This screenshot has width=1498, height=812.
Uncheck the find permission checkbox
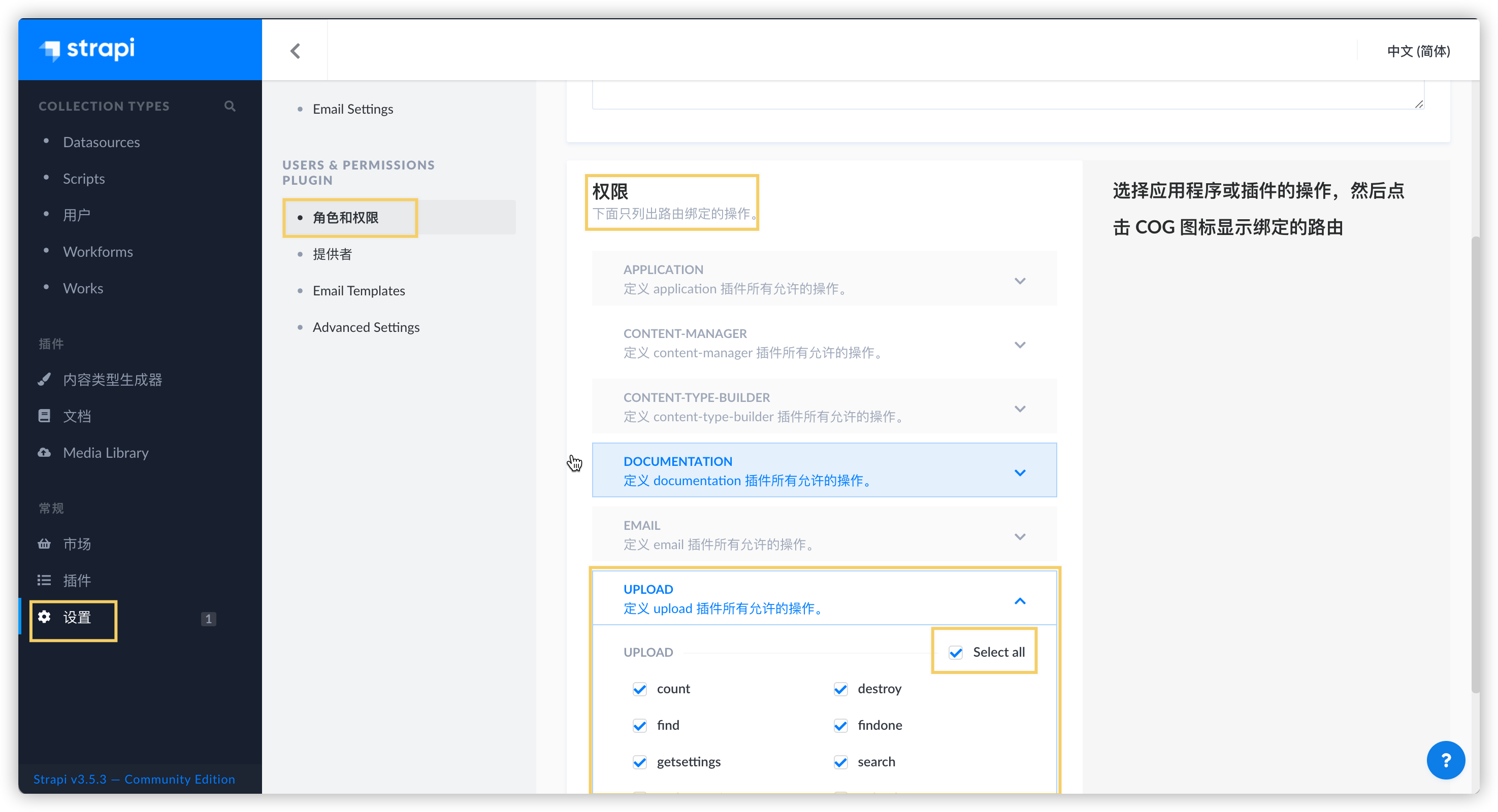640,725
